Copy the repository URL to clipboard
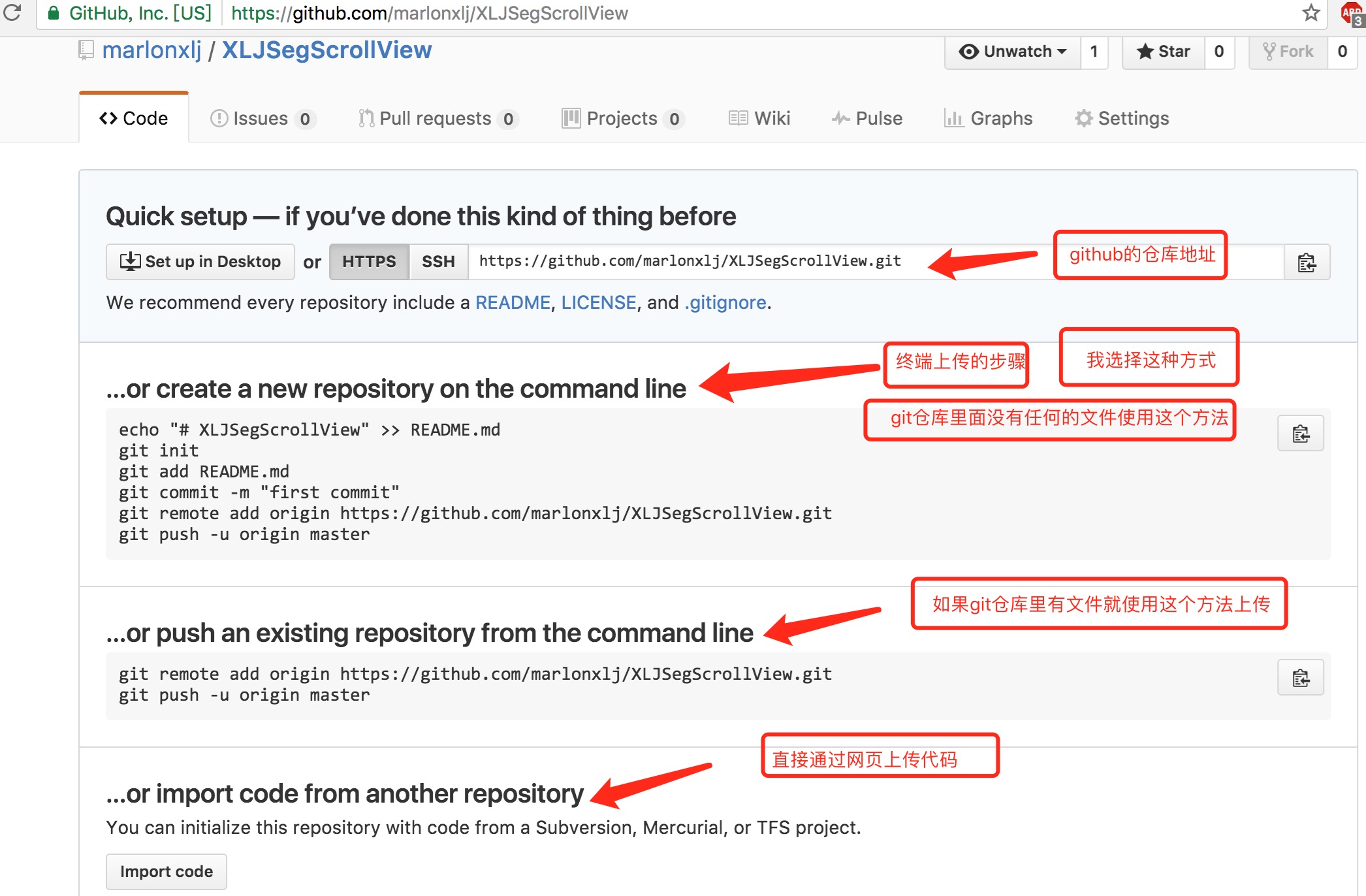The image size is (1366, 896). click(x=1307, y=263)
